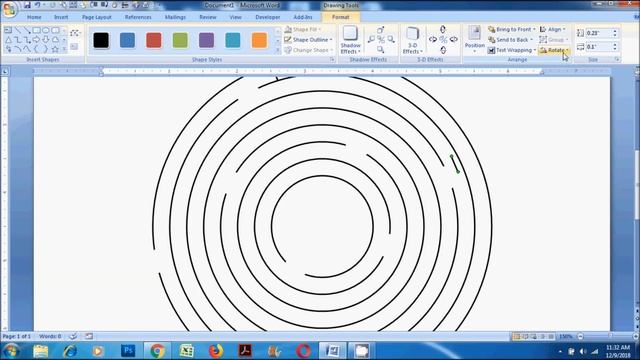640x360 pixels.
Task: Expand the shape styles gallery More arrow
Action: click(278, 50)
